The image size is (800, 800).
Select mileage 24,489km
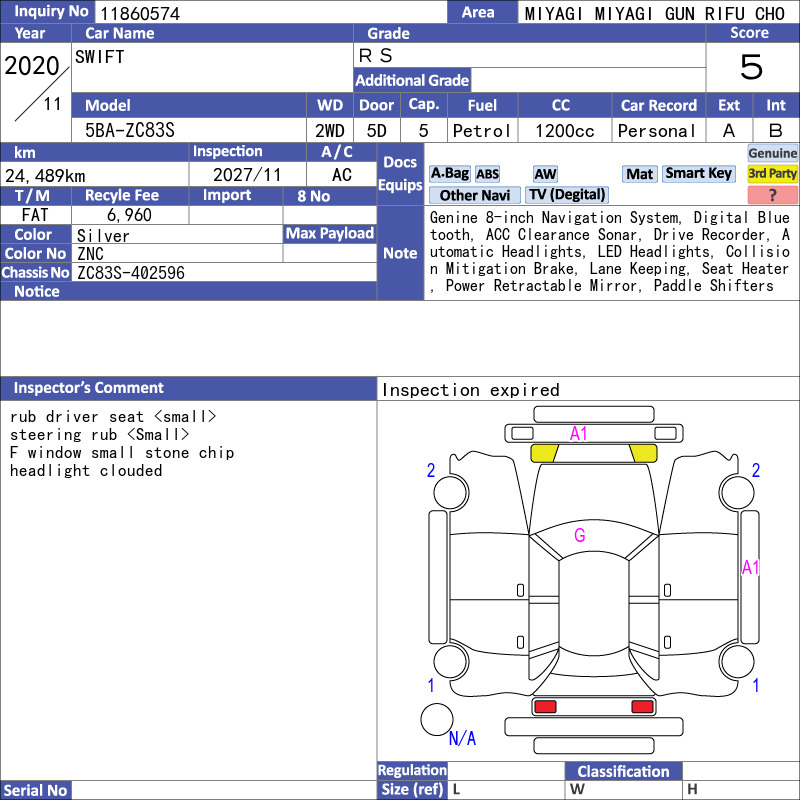[45, 176]
